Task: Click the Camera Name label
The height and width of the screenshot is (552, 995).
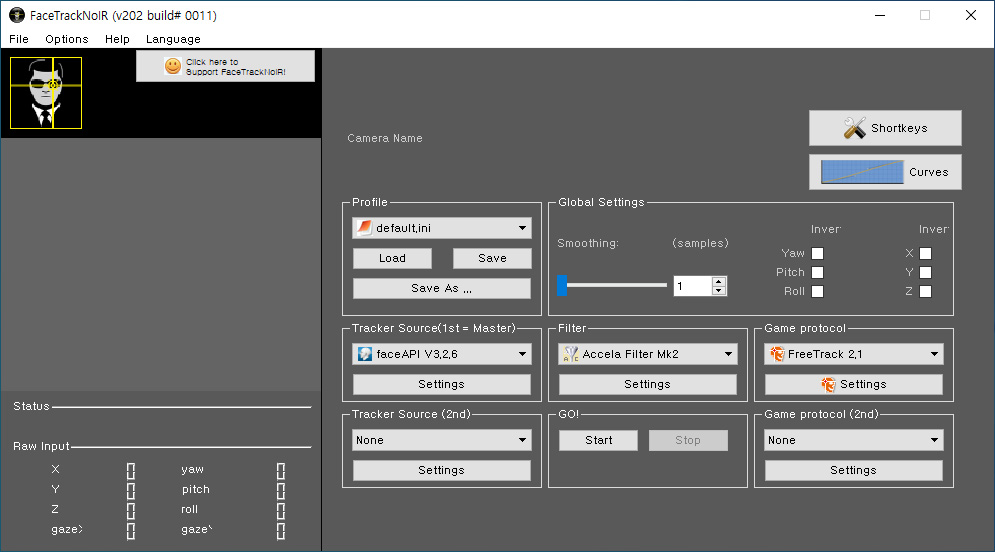Action: point(385,138)
